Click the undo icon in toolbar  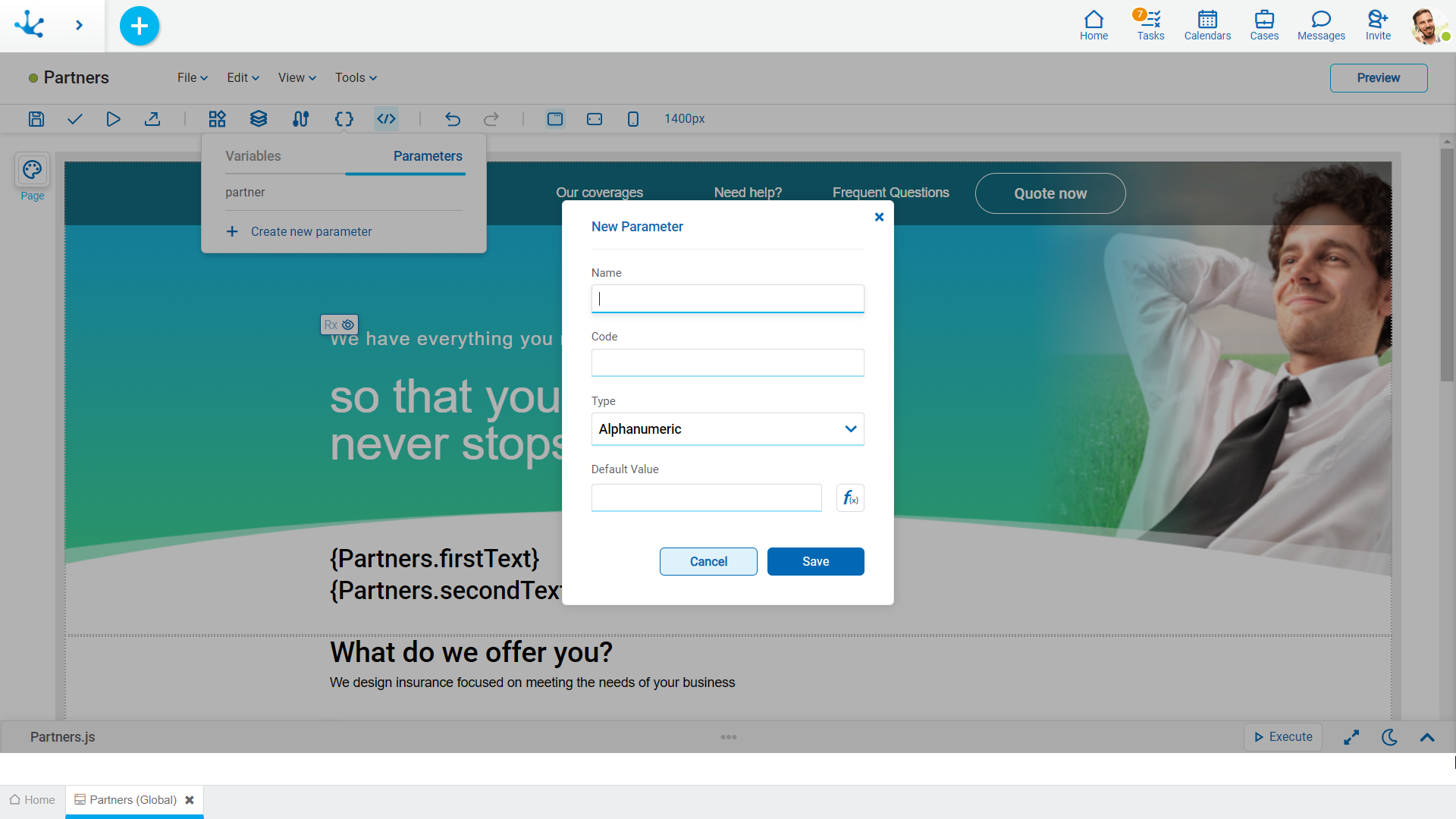coord(453,119)
